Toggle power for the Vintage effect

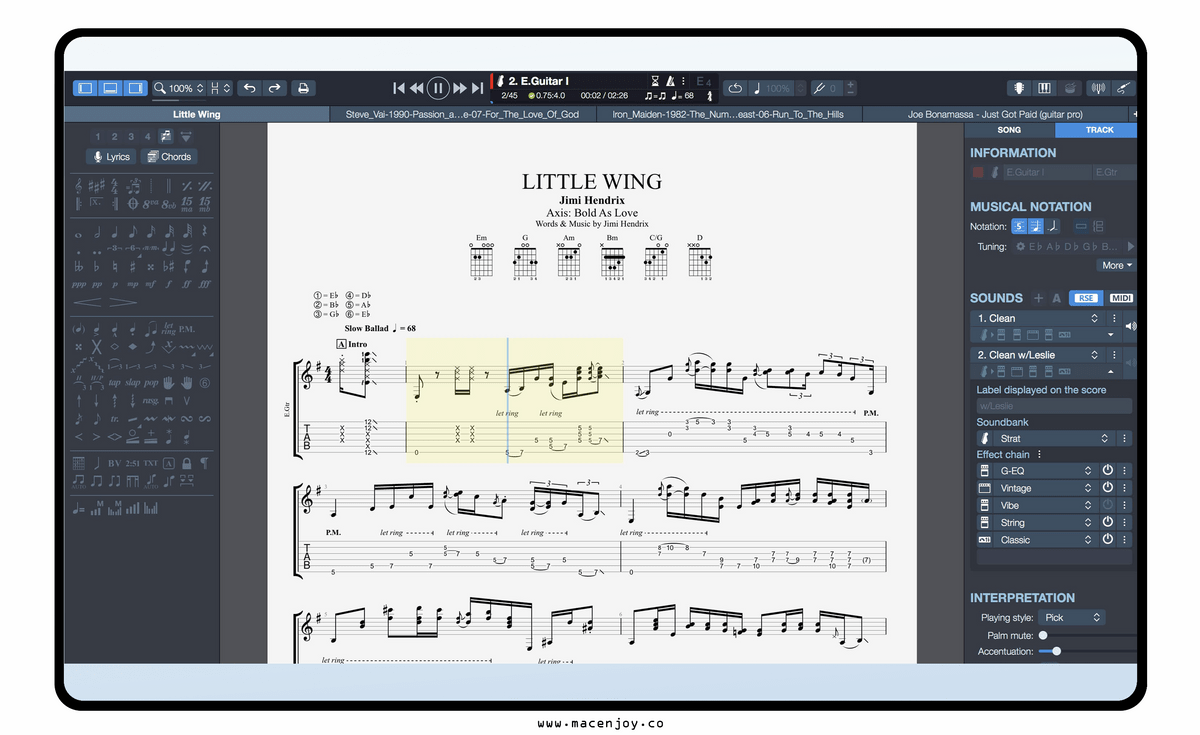[1108, 488]
